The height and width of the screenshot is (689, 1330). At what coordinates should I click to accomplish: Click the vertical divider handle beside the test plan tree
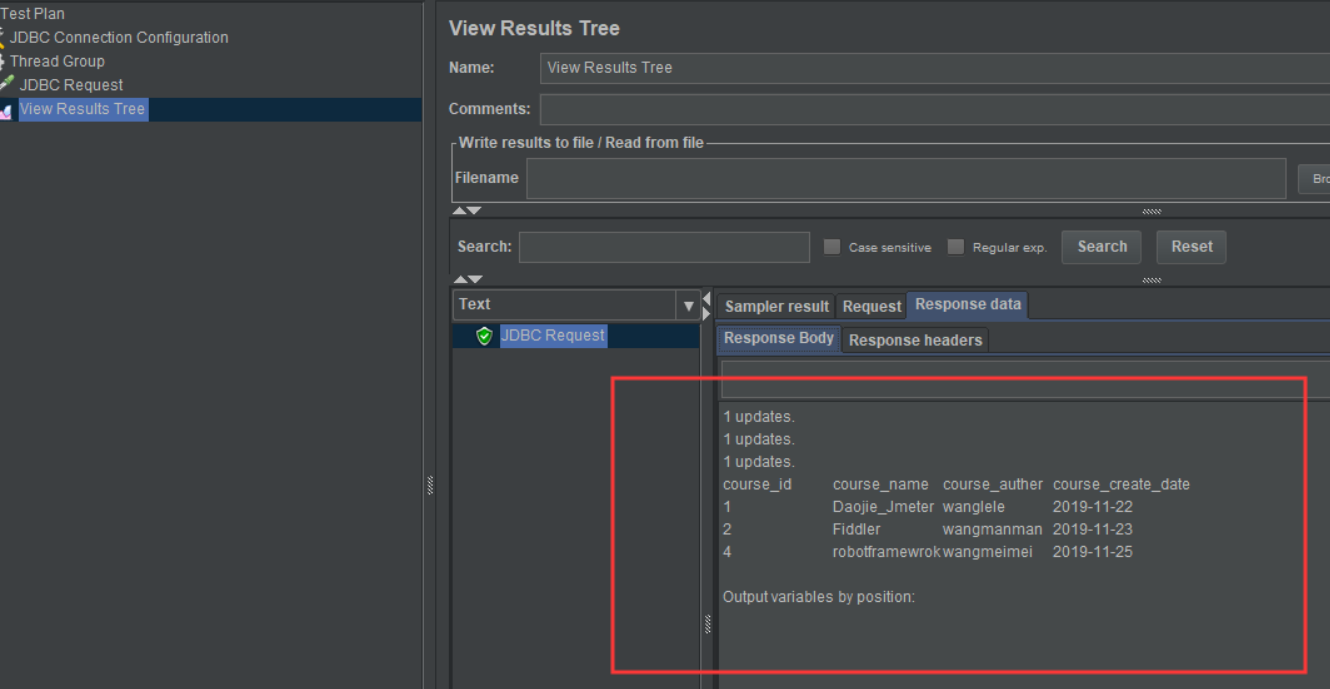pos(430,485)
